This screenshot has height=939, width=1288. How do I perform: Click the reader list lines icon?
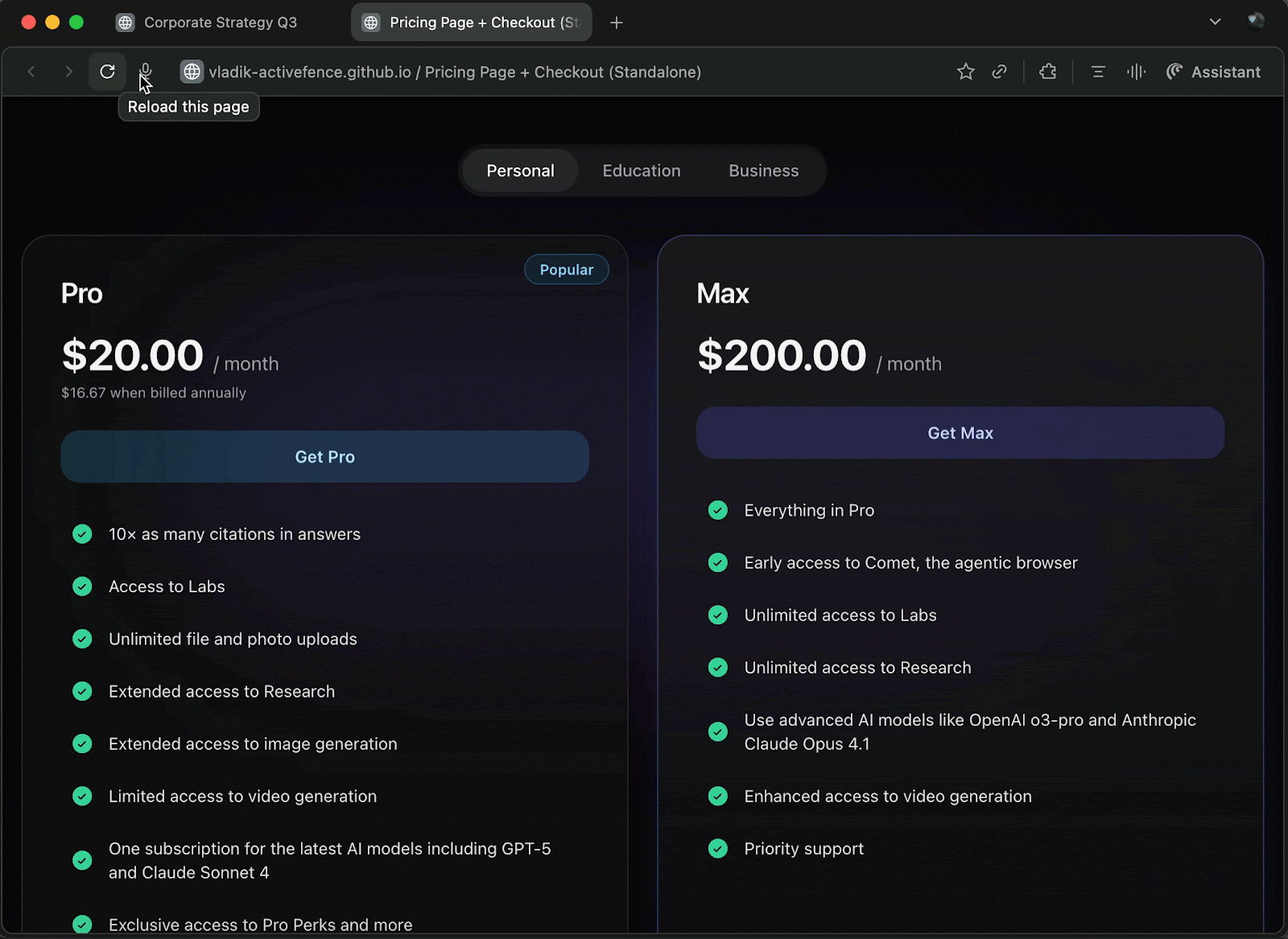coord(1097,72)
